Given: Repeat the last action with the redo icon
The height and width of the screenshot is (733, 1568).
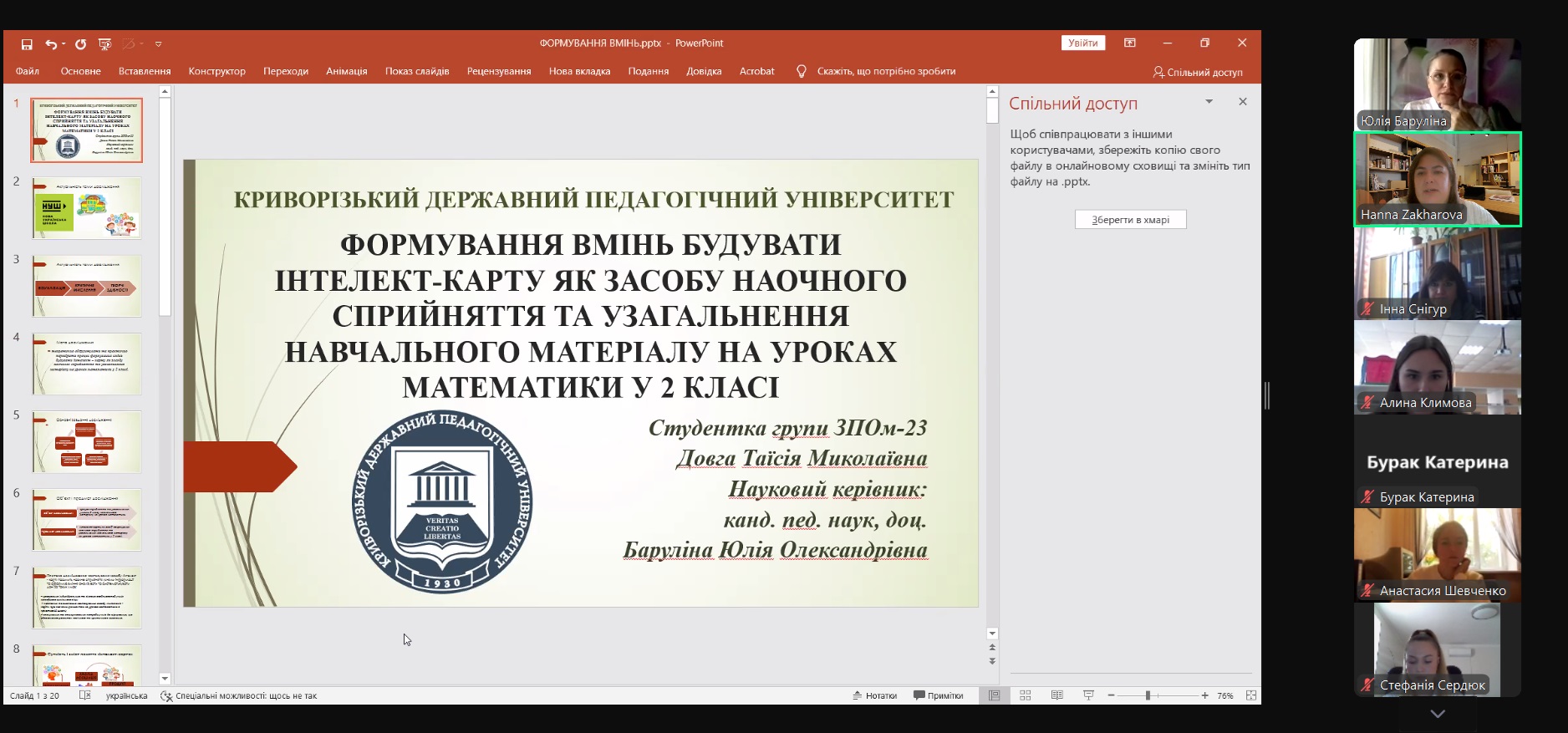Looking at the screenshot, I should (x=80, y=44).
